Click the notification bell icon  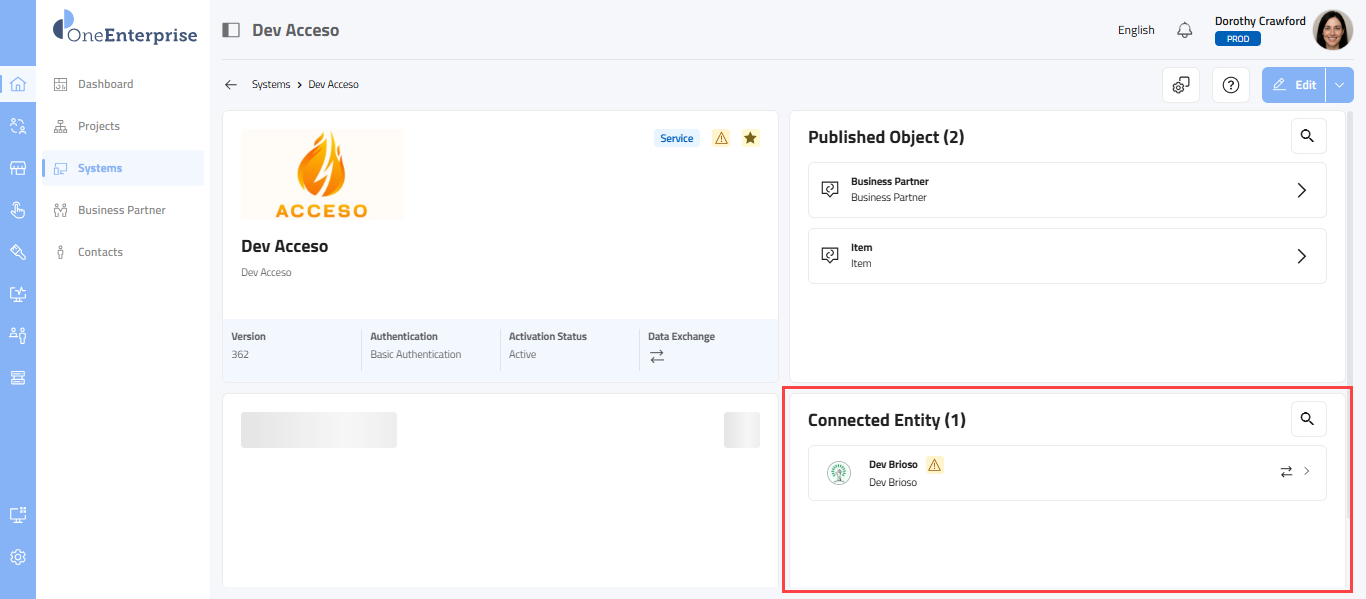pos(1185,30)
